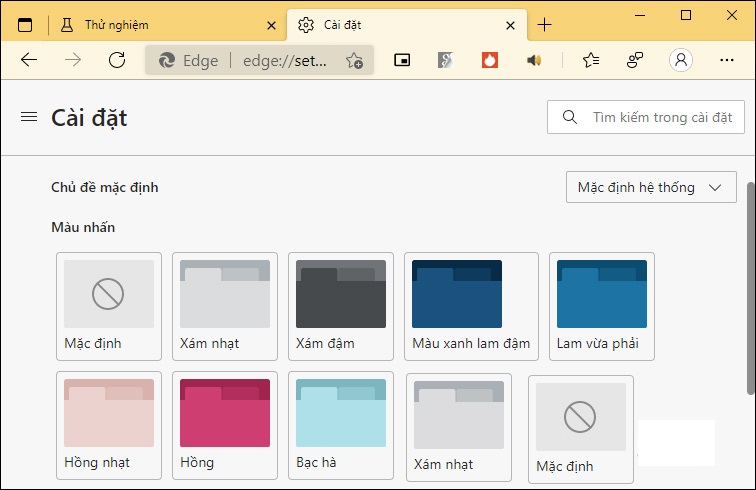Click the red flame extension icon
756x490 pixels.
pyautogui.click(x=490, y=60)
